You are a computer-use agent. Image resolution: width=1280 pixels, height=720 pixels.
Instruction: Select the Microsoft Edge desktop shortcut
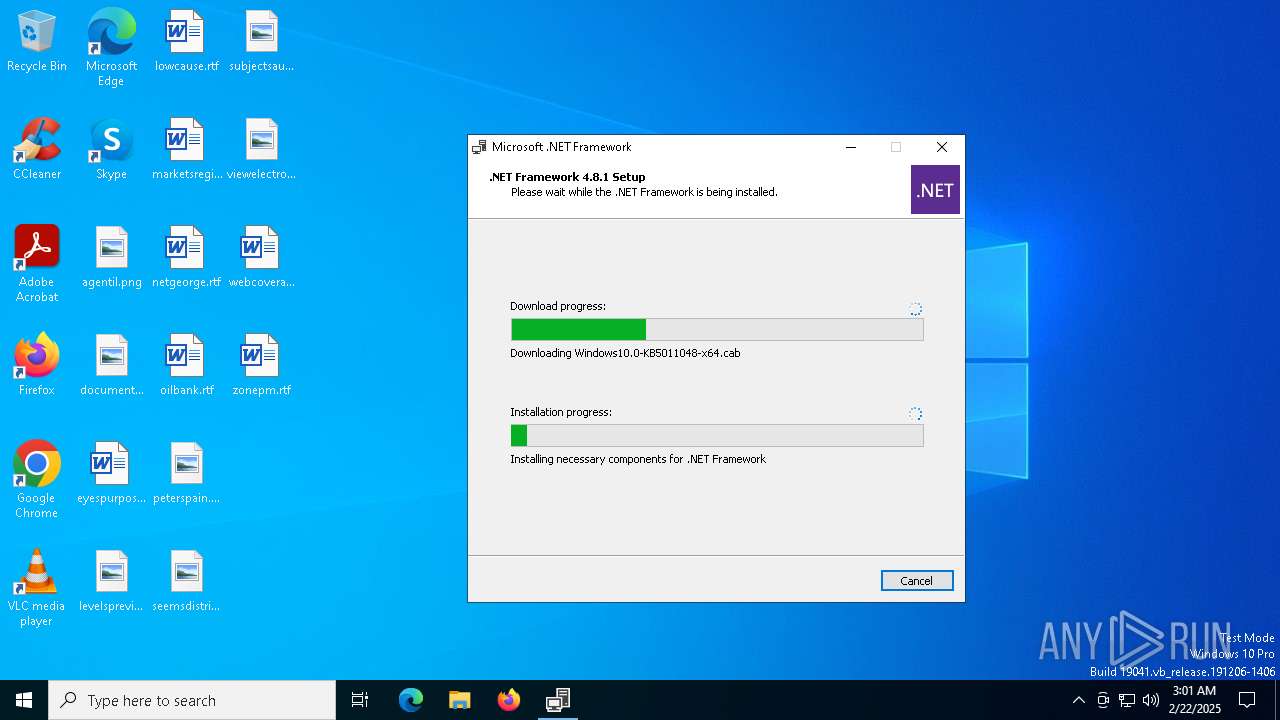click(x=111, y=48)
